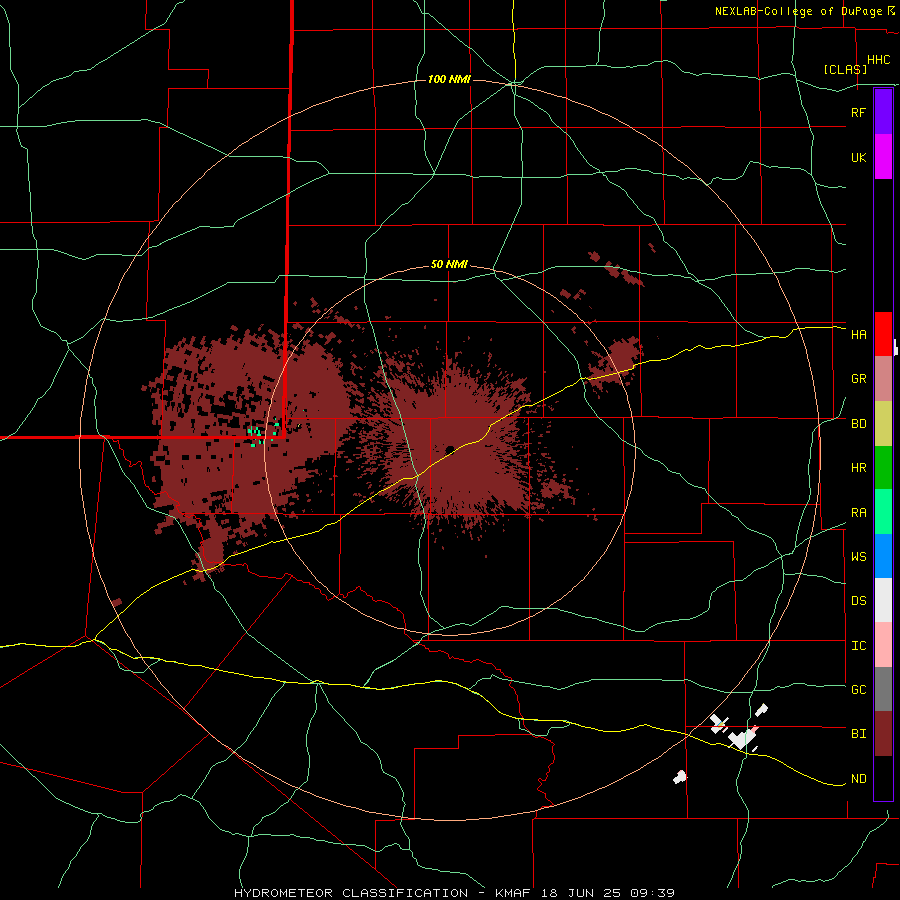Click the NEXLAB-College of DuPage text
The height and width of the screenshot is (900, 900).
(798, 11)
